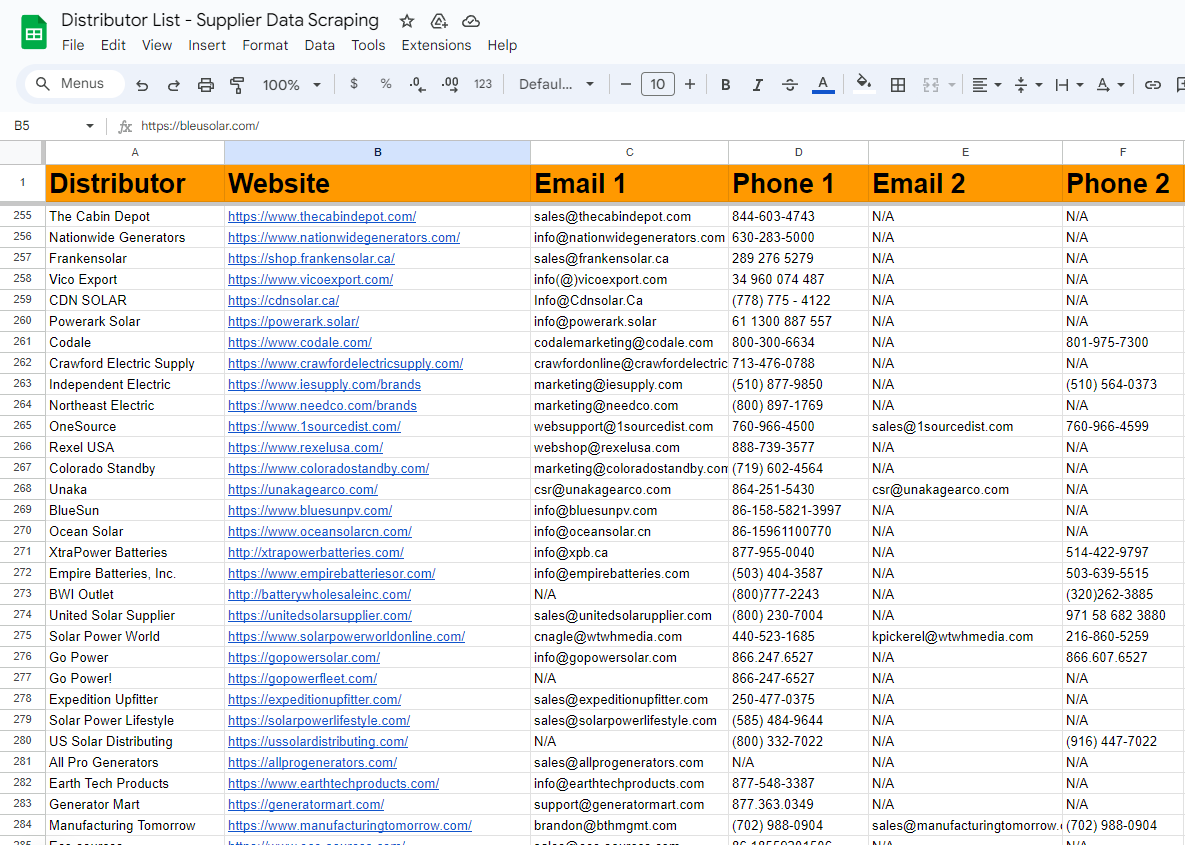Viewport: 1185px width, 845px height.
Task: Star the Distributor List document
Action: (x=407, y=21)
